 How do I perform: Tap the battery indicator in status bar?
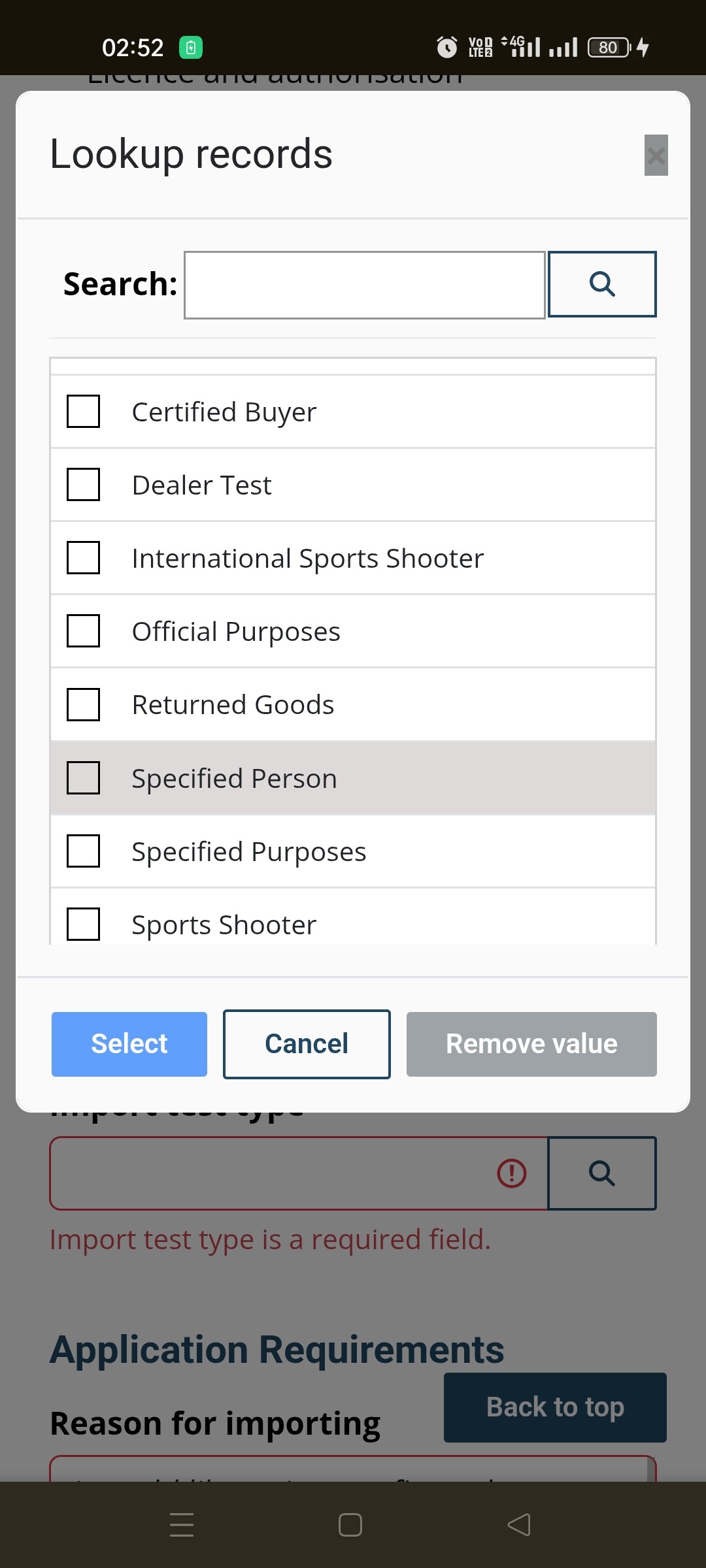609,47
